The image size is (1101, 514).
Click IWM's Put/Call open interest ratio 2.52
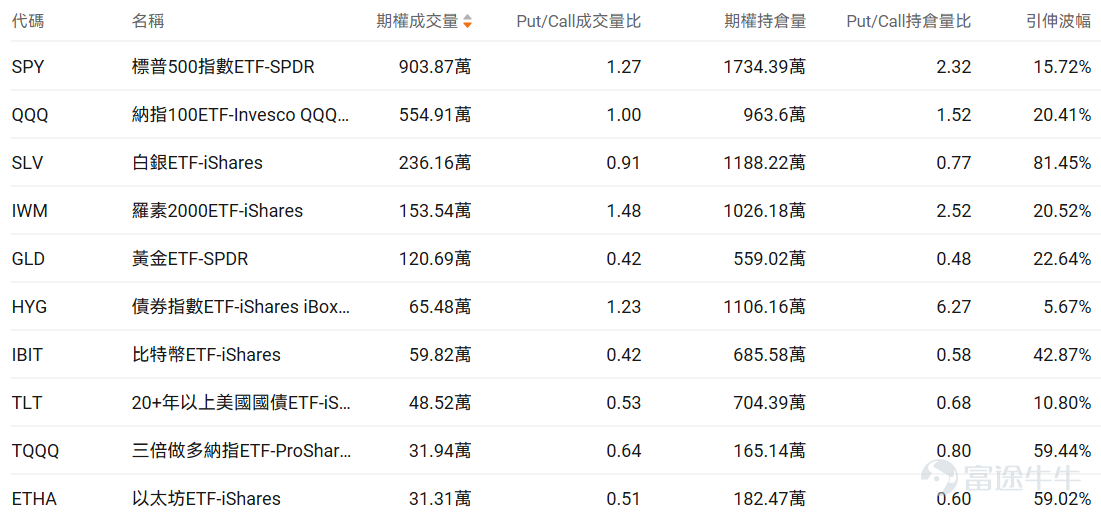pos(955,211)
